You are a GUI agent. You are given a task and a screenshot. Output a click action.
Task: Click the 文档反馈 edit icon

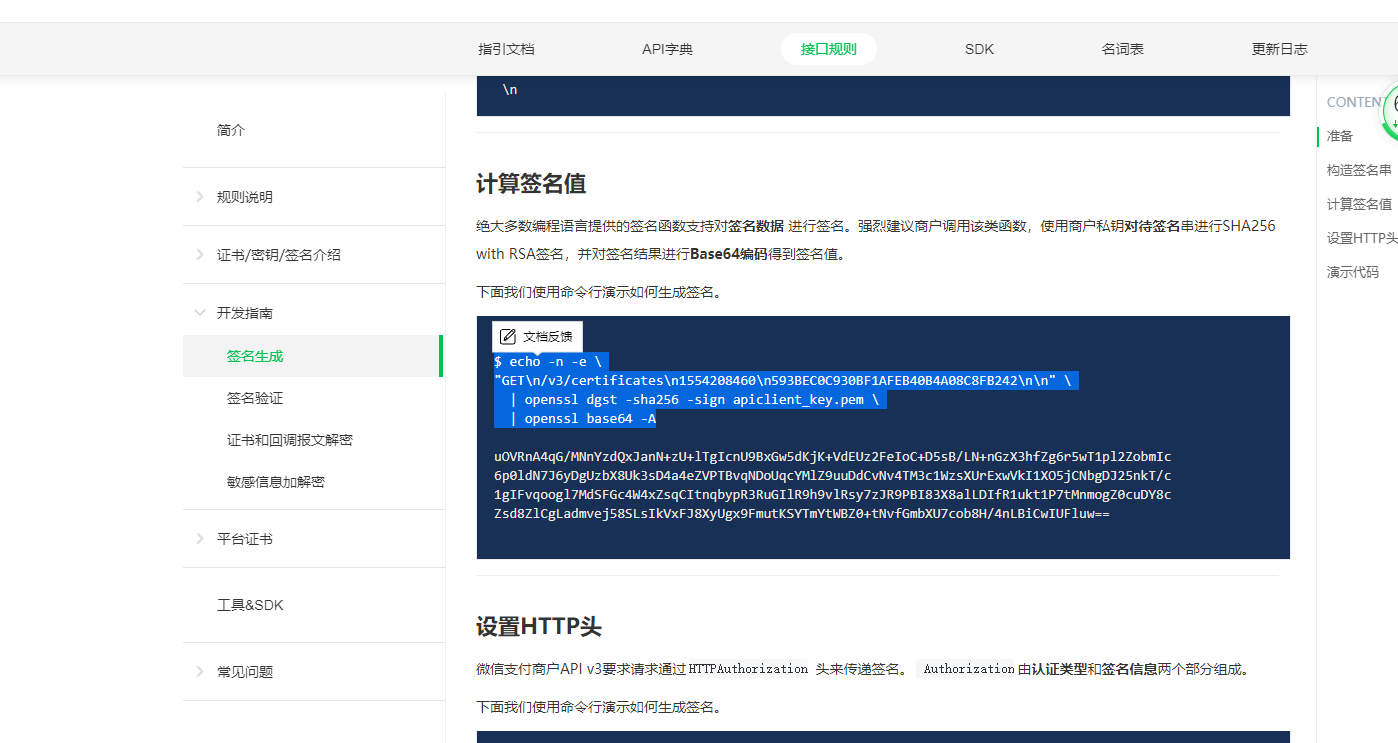tap(508, 336)
